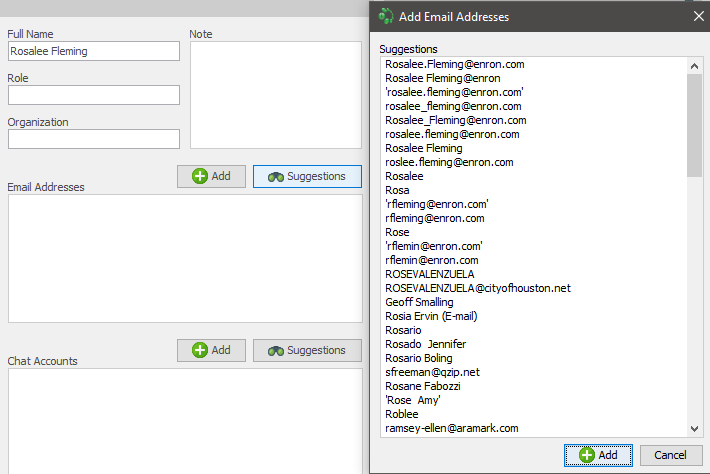Click the Add Email Addresses dialog title icon
The height and width of the screenshot is (474, 710).
[387, 16]
